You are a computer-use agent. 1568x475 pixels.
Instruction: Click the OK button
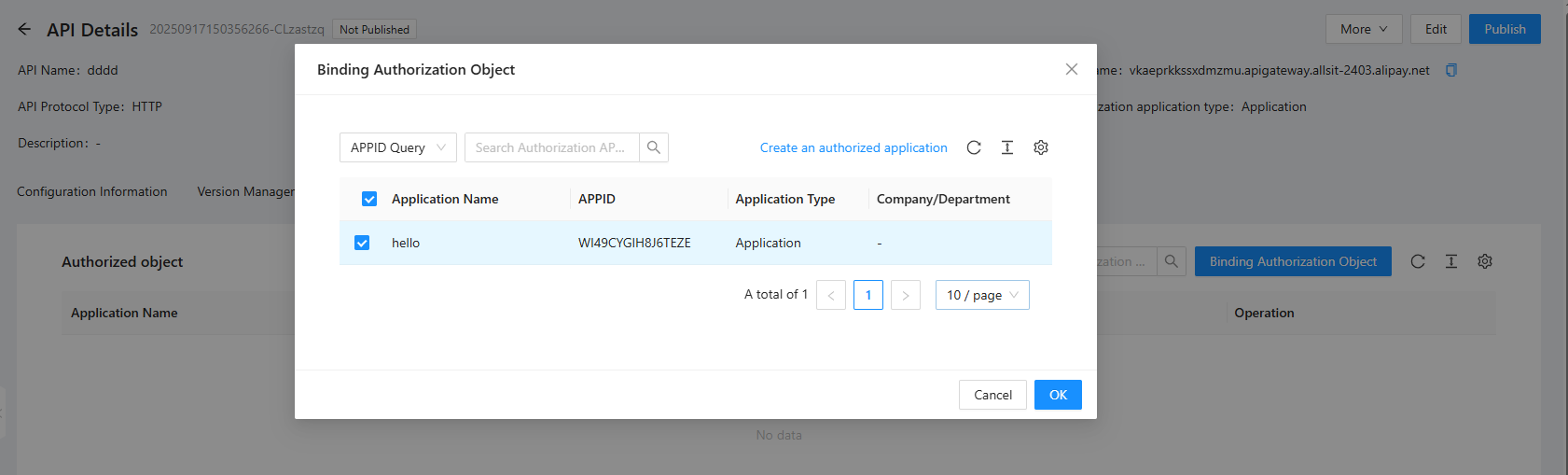point(1058,395)
